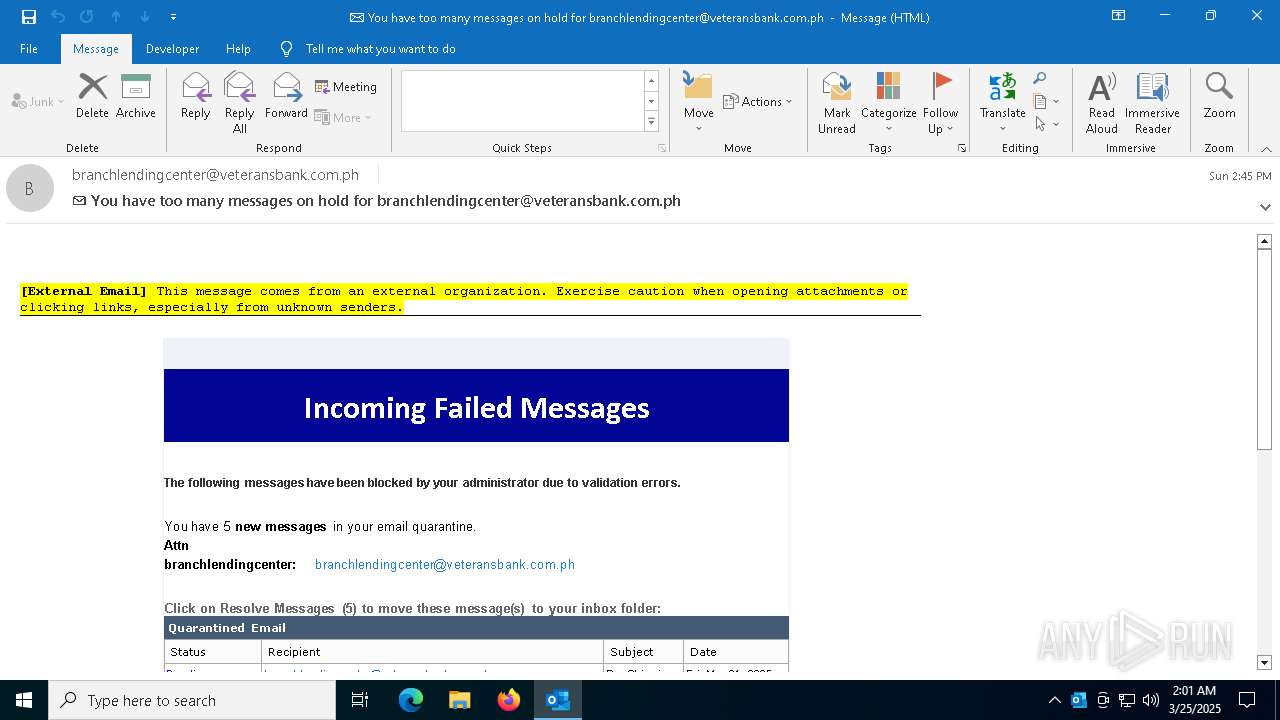1280x720 pixels.
Task: Click the Recipient column header
Action: (x=433, y=652)
